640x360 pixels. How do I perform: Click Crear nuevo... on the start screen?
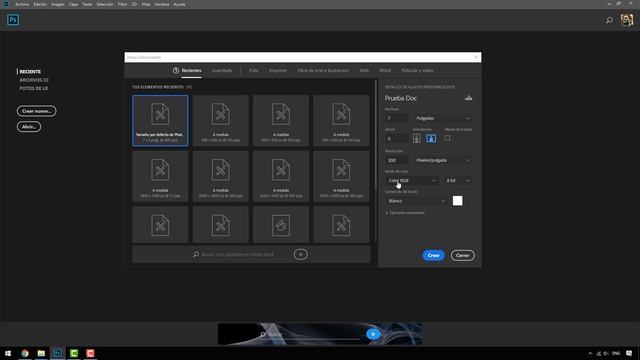(x=36, y=111)
